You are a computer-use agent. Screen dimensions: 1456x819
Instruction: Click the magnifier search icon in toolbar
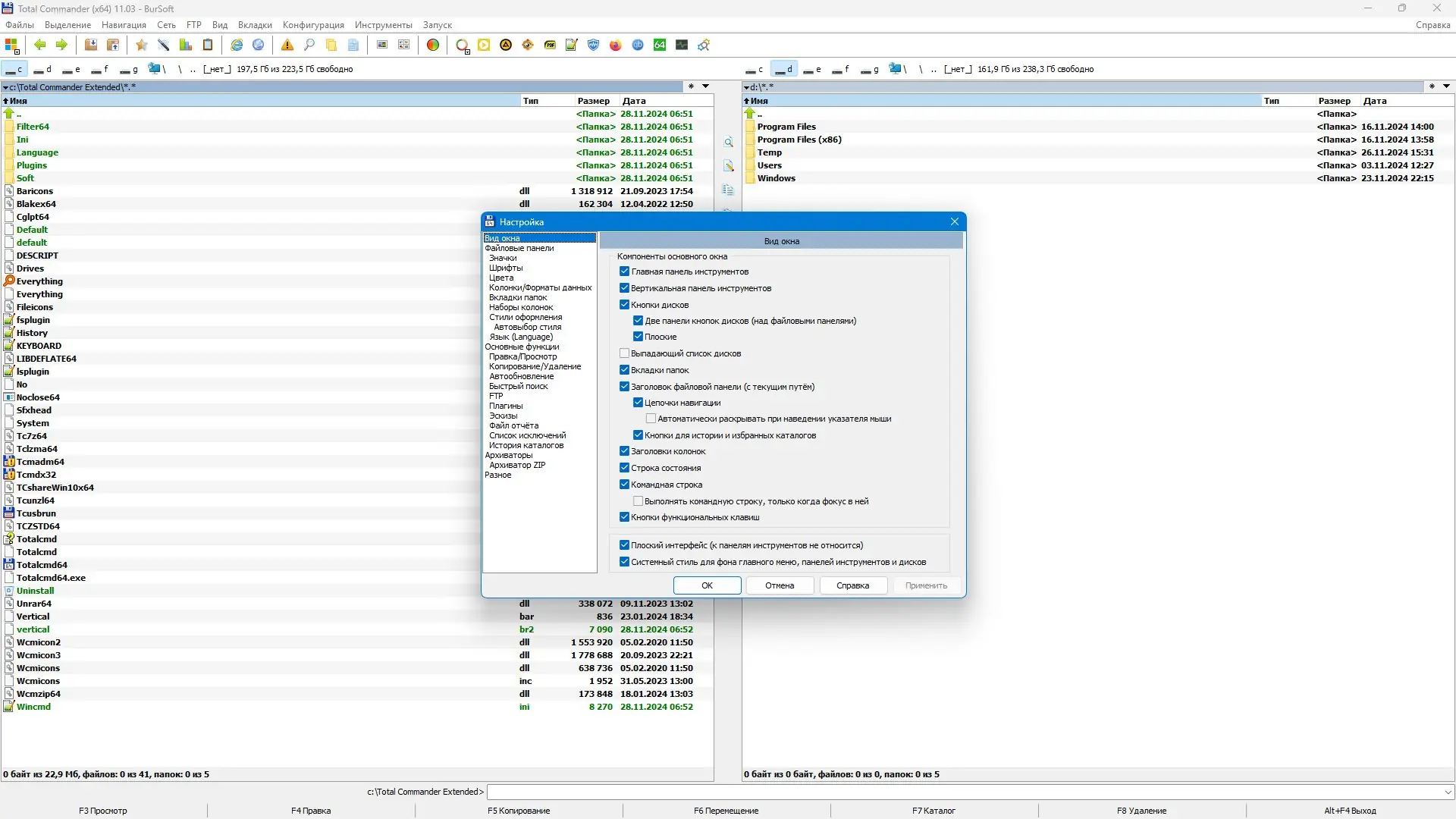point(309,45)
